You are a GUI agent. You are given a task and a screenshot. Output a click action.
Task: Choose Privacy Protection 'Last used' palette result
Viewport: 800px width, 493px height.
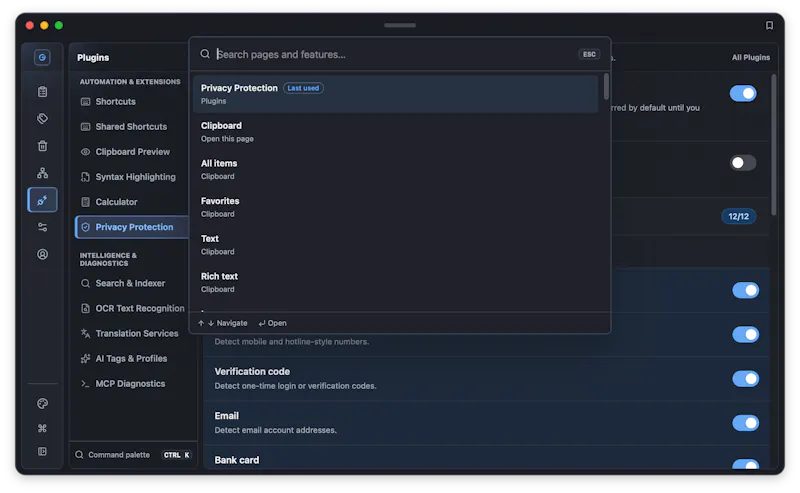point(395,94)
